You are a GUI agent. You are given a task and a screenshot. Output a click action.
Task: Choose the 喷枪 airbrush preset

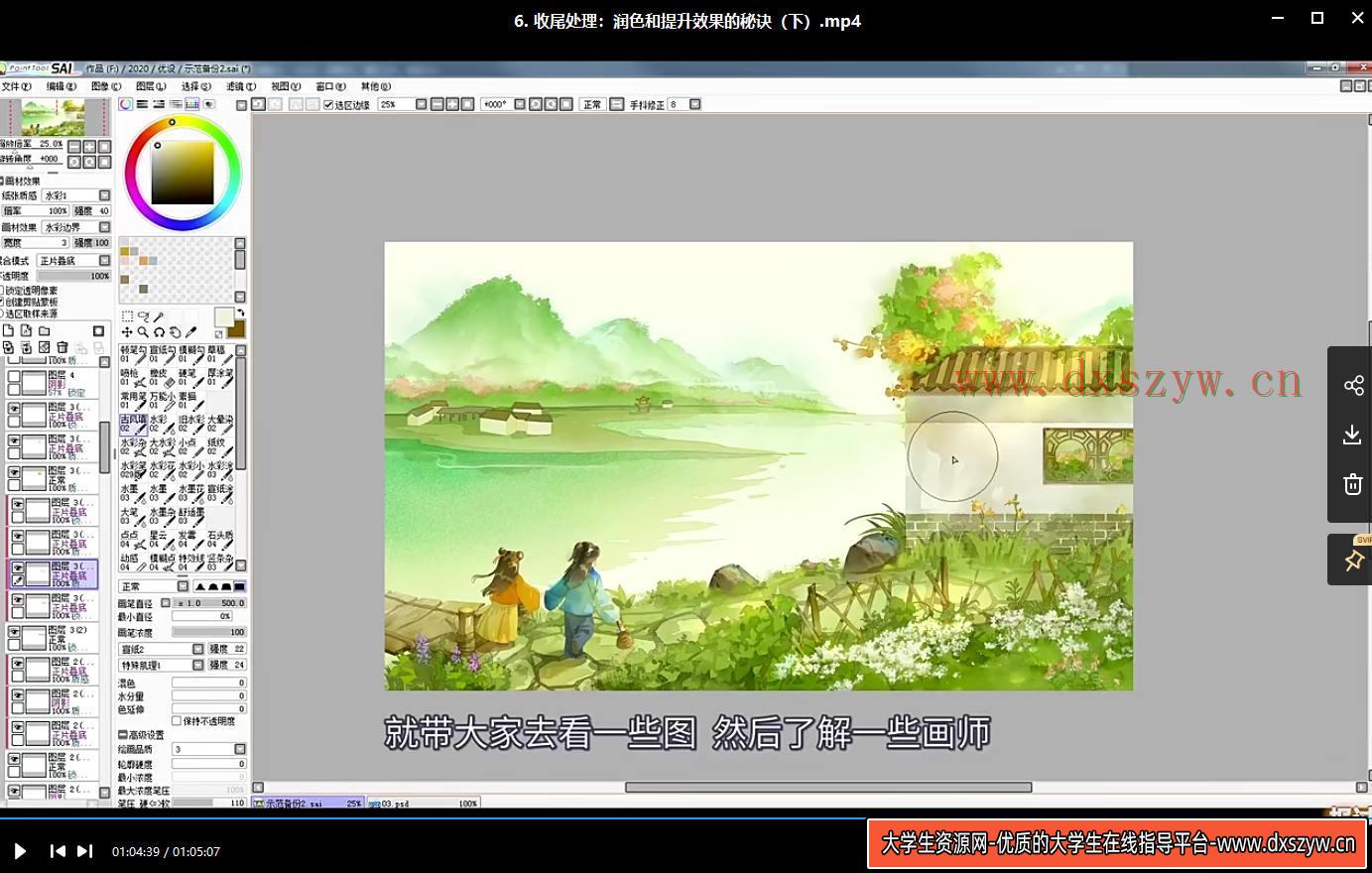pyautogui.click(x=134, y=378)
